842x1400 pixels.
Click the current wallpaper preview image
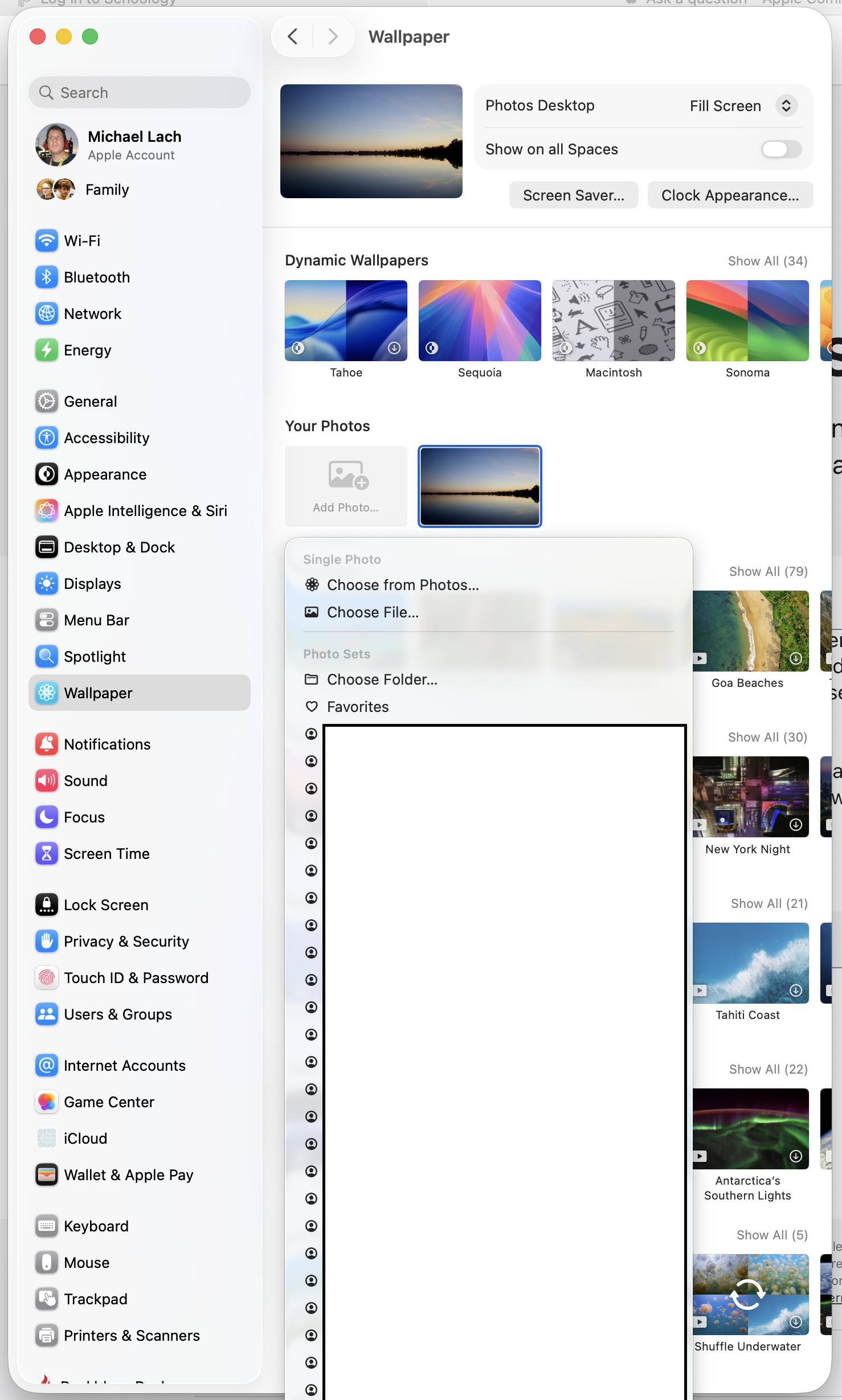371,141
